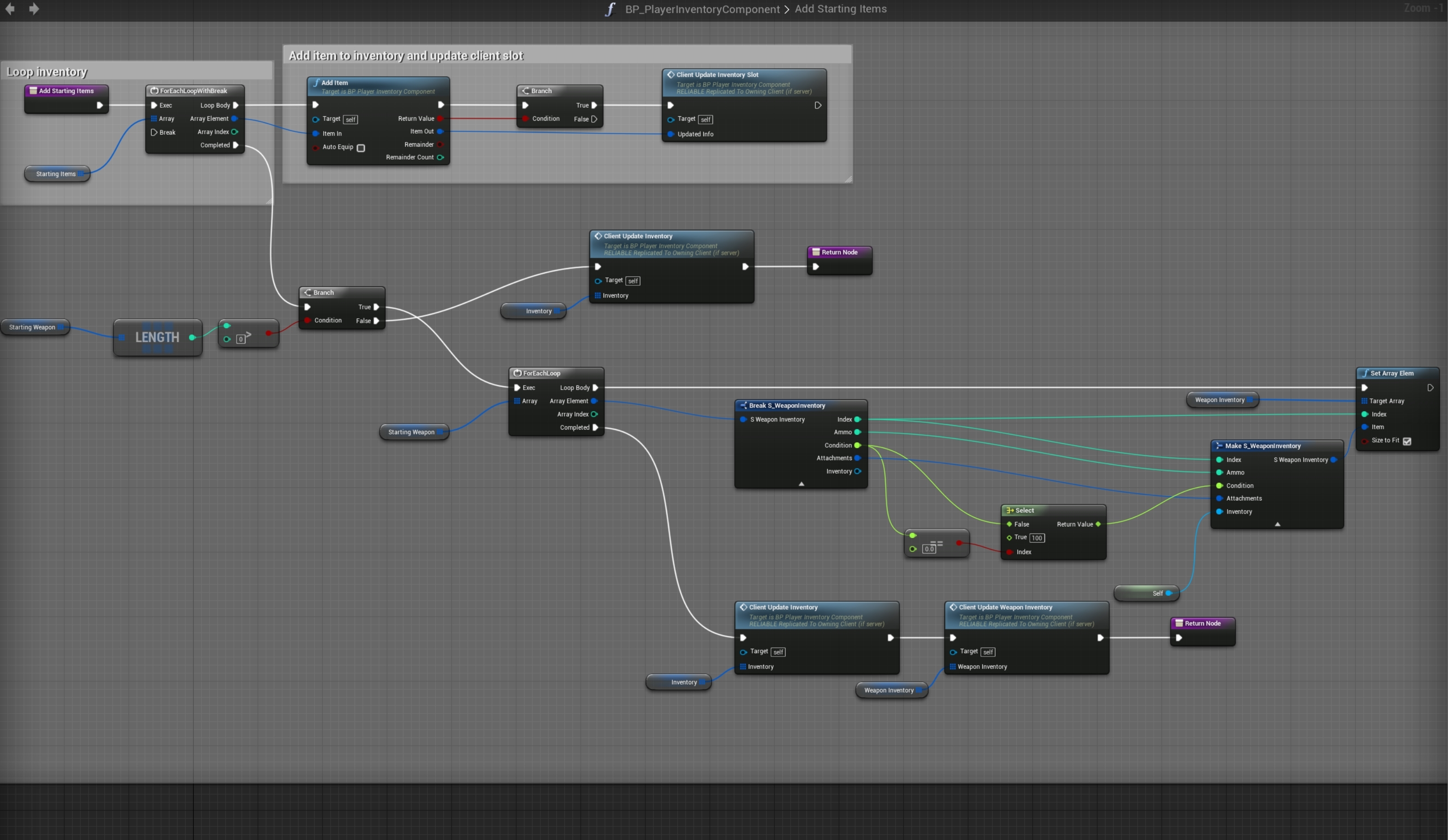Click the greater-than node input value field
Image resolution: width=1448 pixels, height=840 pixels.
(x=240, y=339)
